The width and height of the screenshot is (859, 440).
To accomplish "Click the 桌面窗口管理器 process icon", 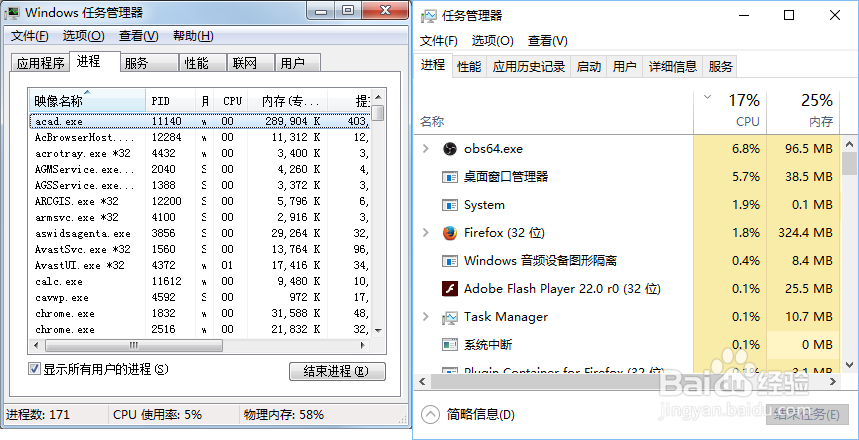I will tap(450, 177).
